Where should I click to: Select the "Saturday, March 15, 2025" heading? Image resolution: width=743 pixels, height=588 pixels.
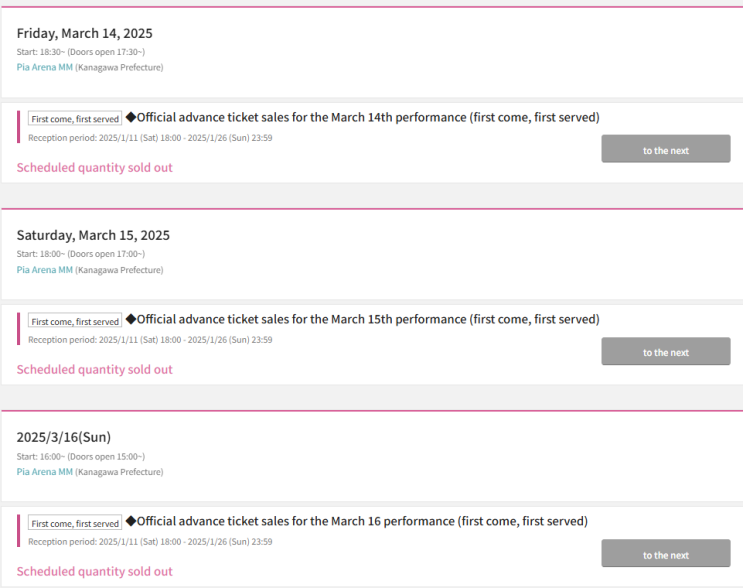(x=93, y=235)
